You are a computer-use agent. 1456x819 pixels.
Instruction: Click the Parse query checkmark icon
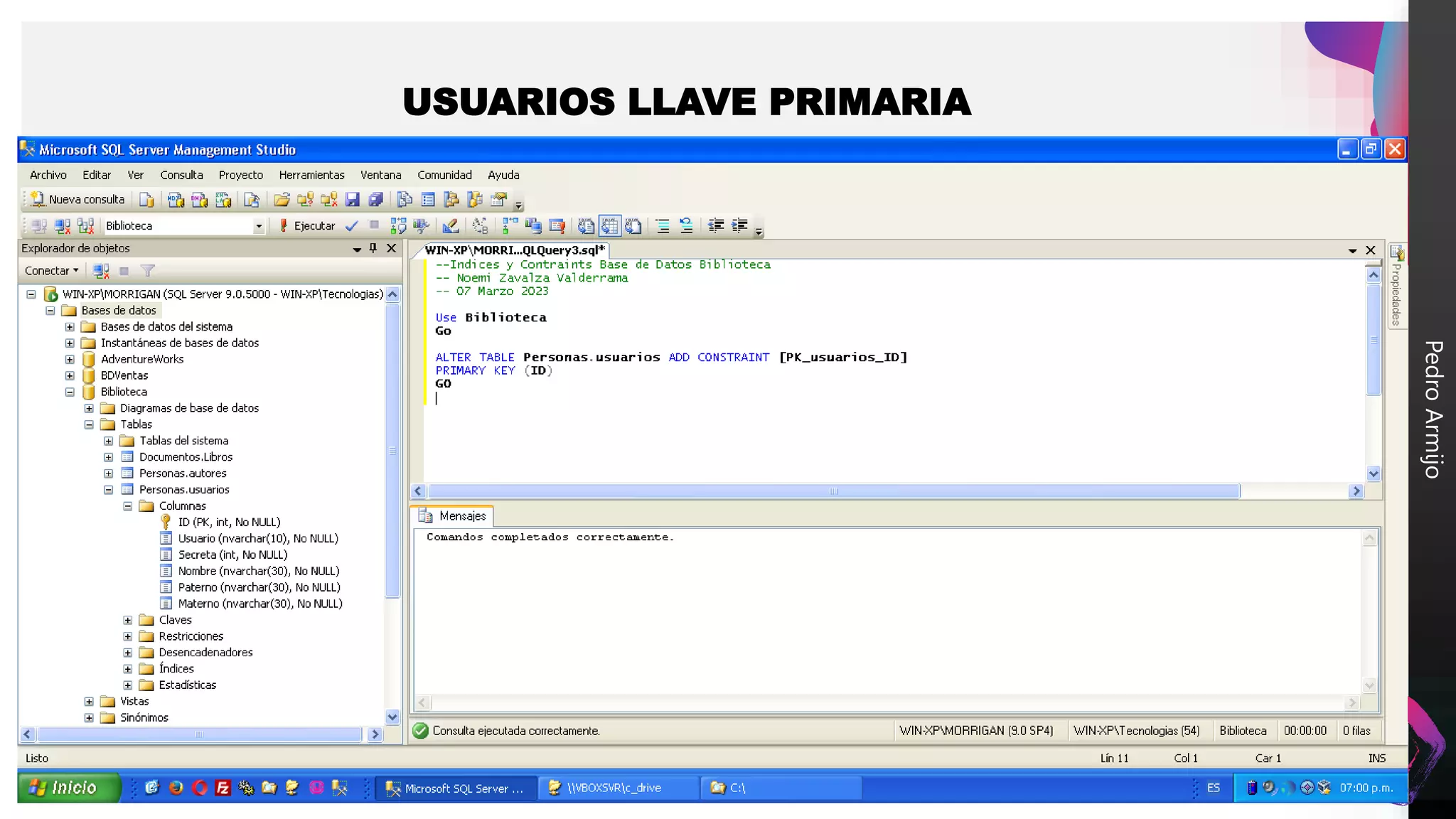352,226
